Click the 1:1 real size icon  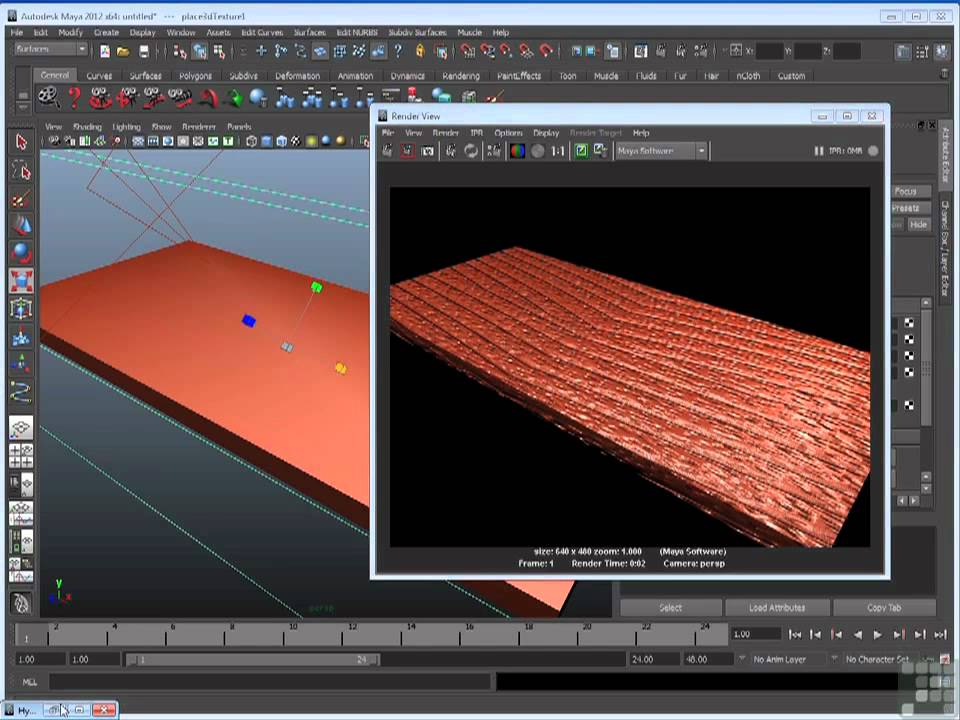[558, 151]
